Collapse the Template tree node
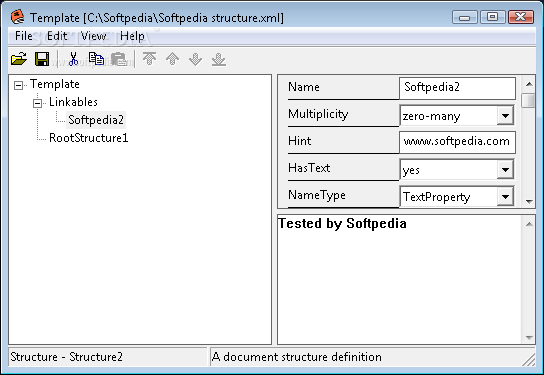This screenshot has height=375, width=544. [x=18, y=85]
